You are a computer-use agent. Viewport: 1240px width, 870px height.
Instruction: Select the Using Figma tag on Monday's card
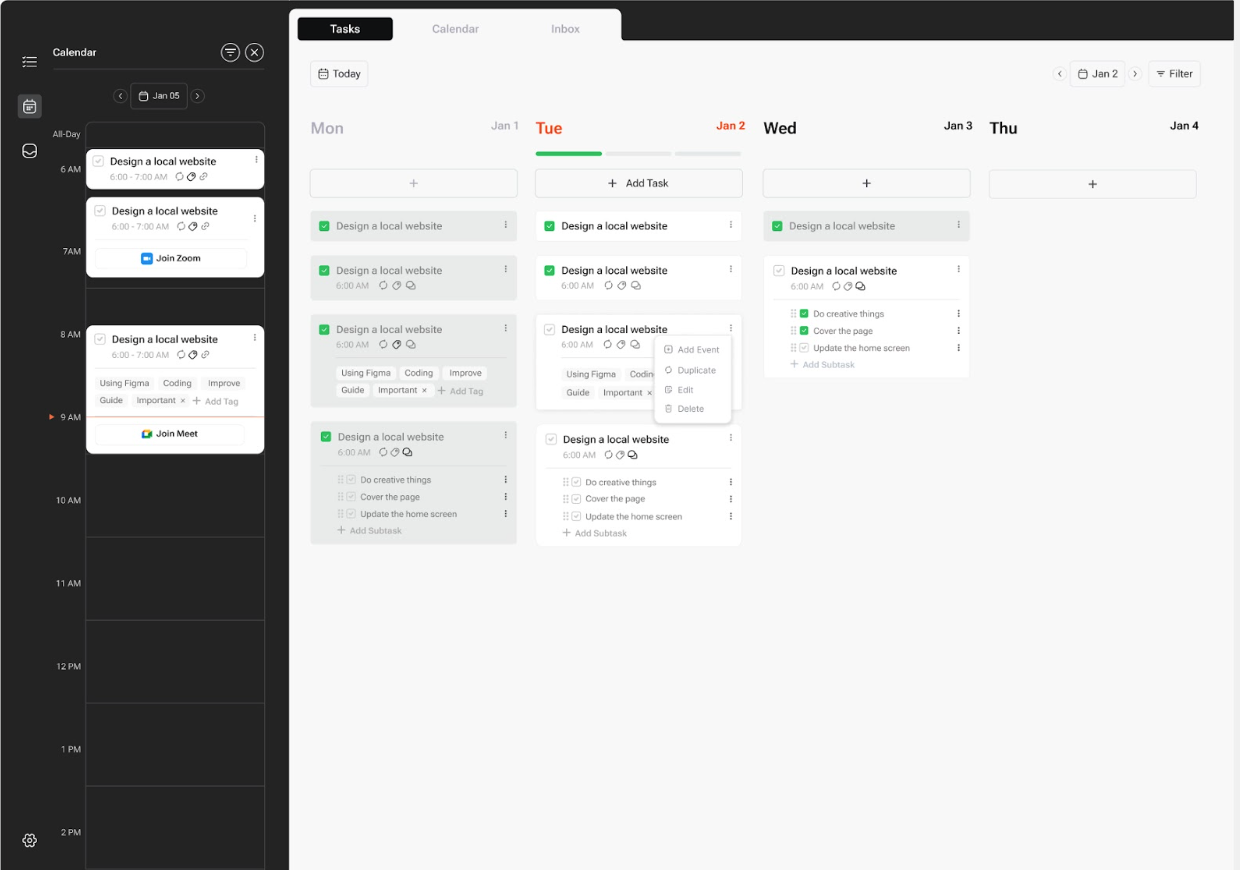point(366,373)
